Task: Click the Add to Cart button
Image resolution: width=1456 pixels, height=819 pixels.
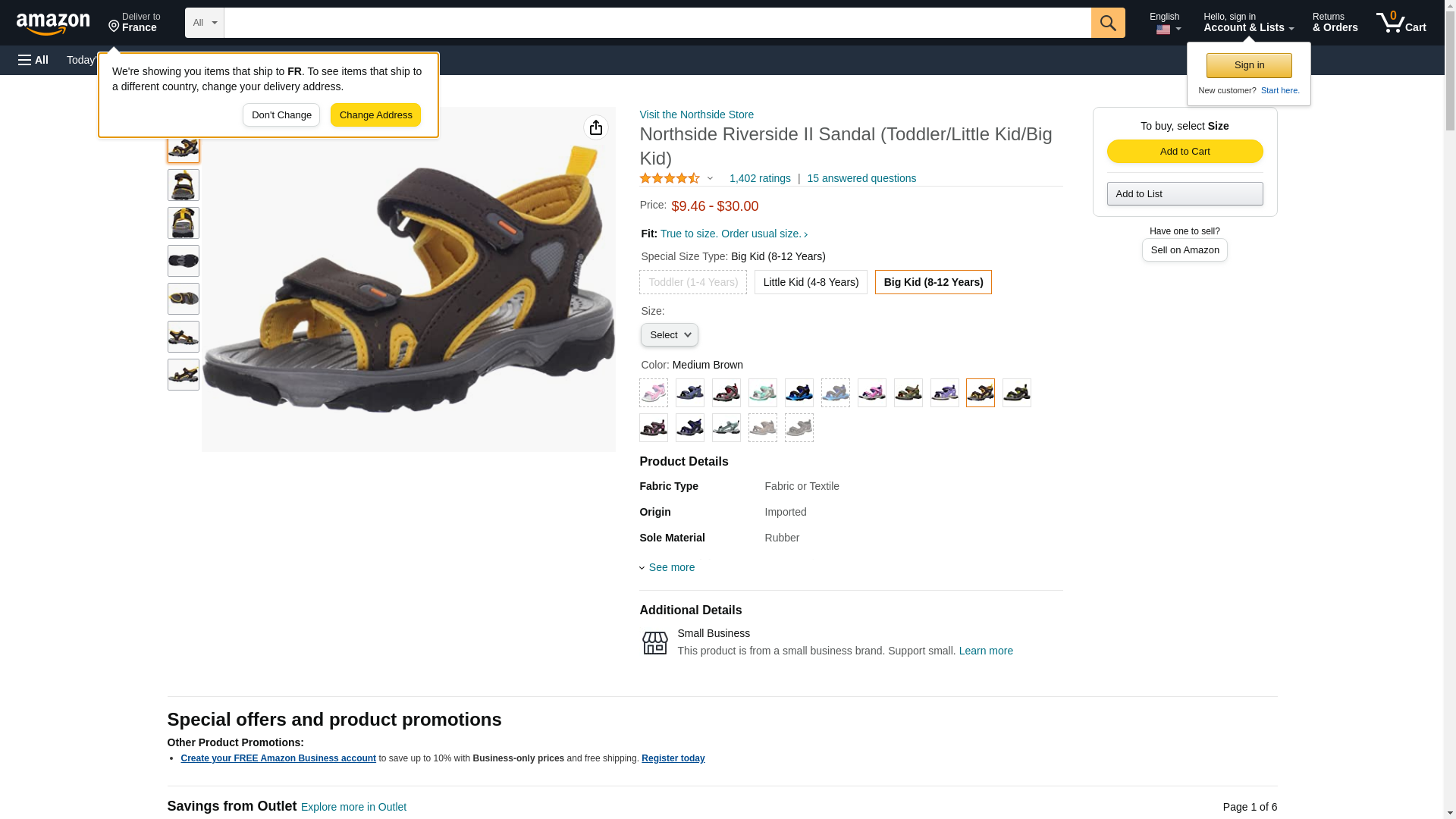Action: [x=1185, y=151]
